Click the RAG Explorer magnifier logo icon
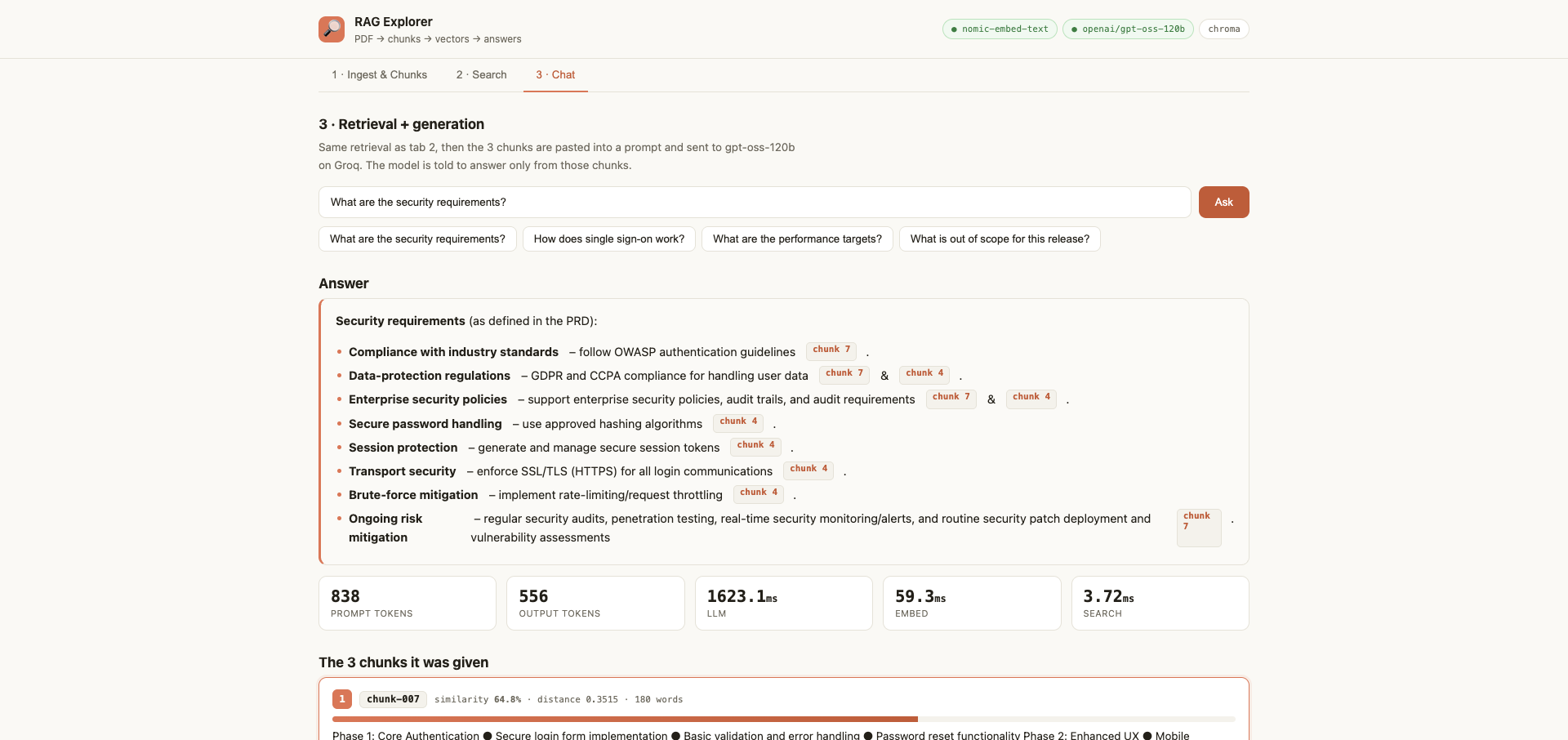The height and width of the screenshot is (740, 1568). click(332, 29)
